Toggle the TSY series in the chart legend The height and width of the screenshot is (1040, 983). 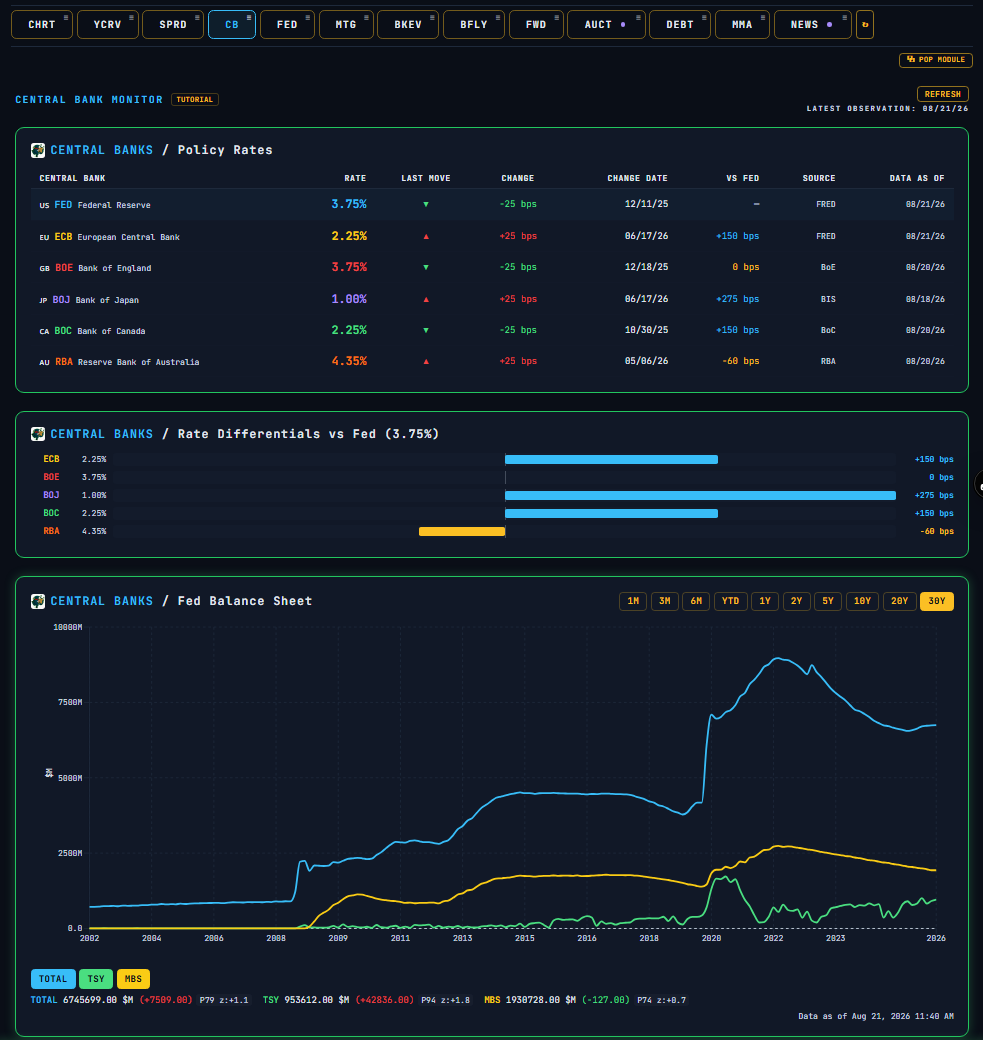pos(96,979)
